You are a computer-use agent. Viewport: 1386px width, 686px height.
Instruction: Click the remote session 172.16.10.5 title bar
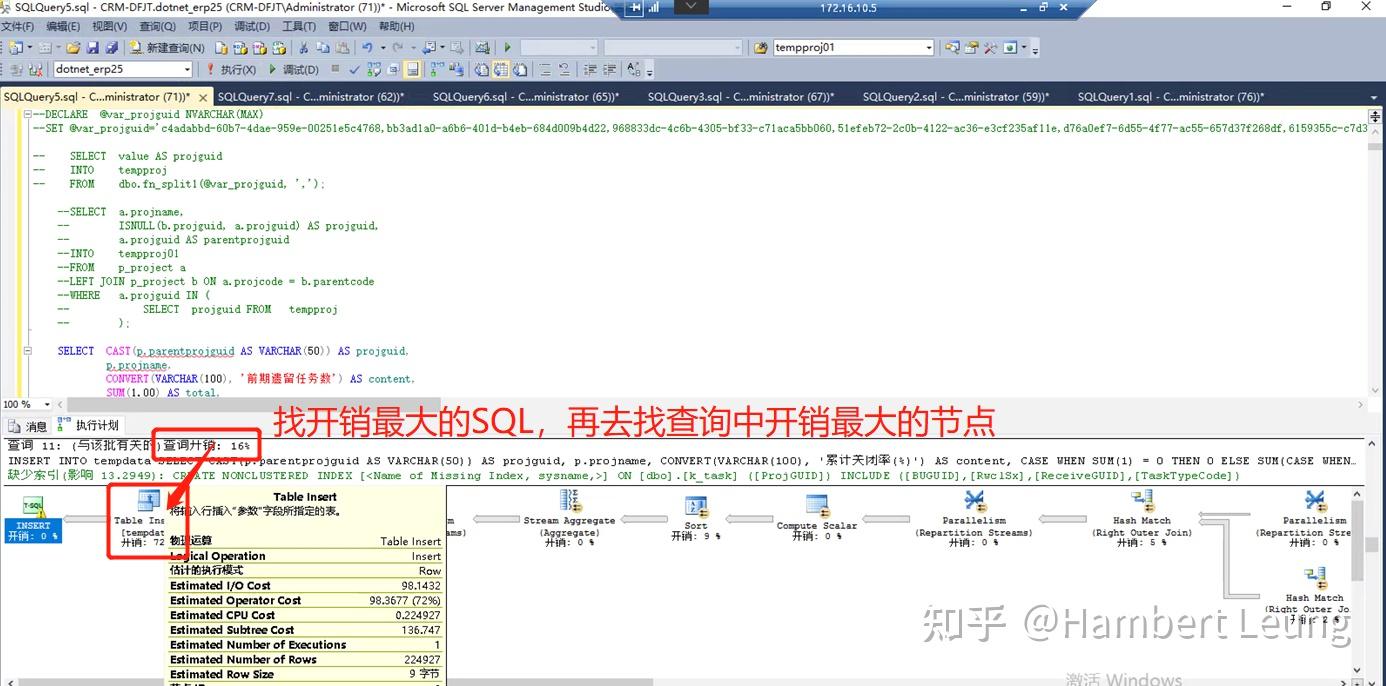[x=848, y=7]
